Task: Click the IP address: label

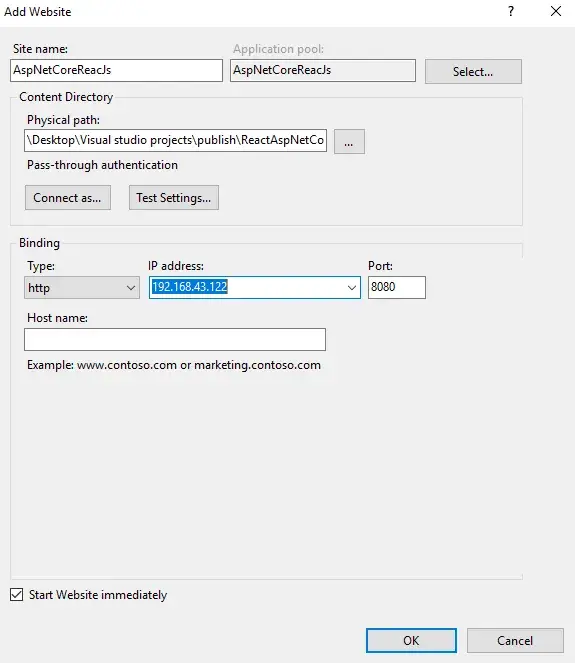Action: (x=176, y=266)
